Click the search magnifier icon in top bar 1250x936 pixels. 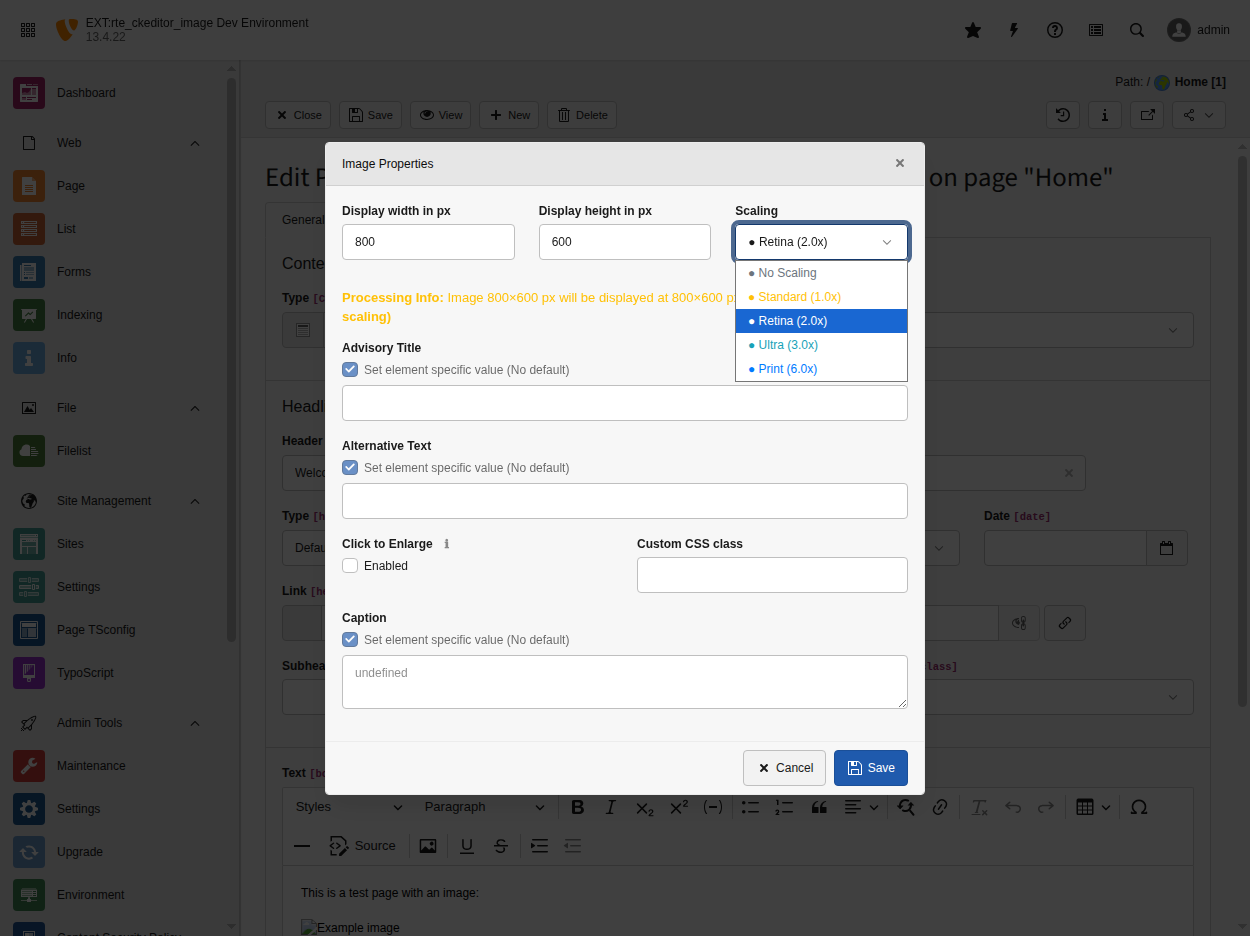pyautogui.click(x=1136, y=30)
